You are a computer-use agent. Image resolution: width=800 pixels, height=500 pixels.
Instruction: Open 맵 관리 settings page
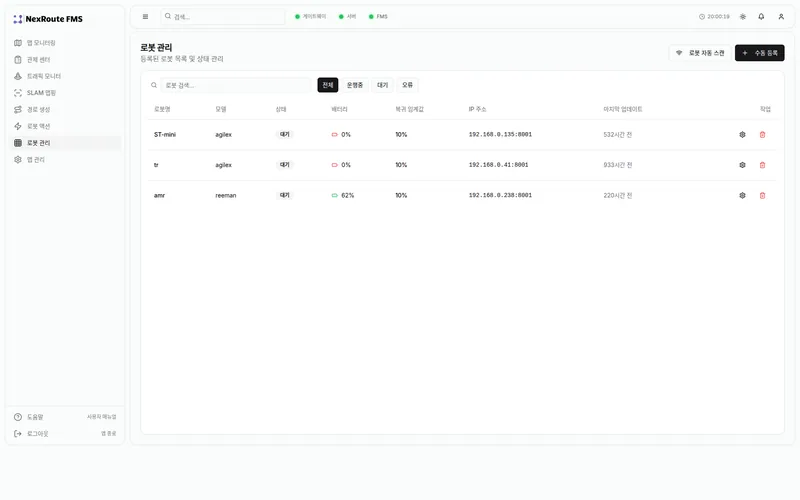[x=65, y=160]
